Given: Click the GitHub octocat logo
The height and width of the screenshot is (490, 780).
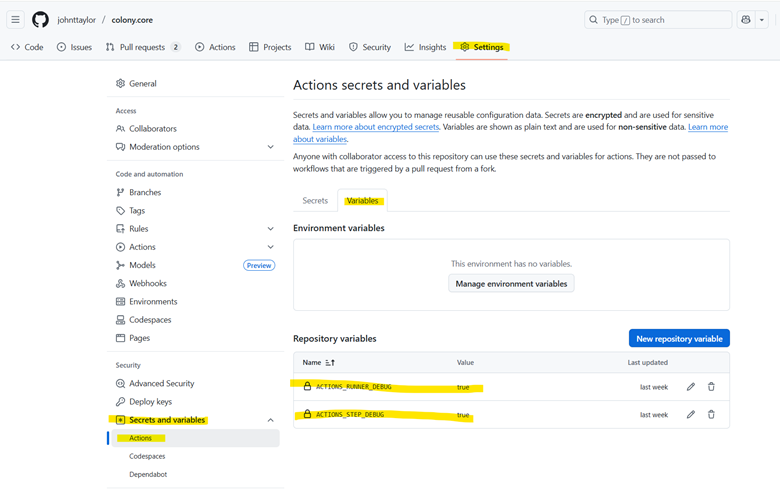Looking at the screenshot, I should coord(41,20).
